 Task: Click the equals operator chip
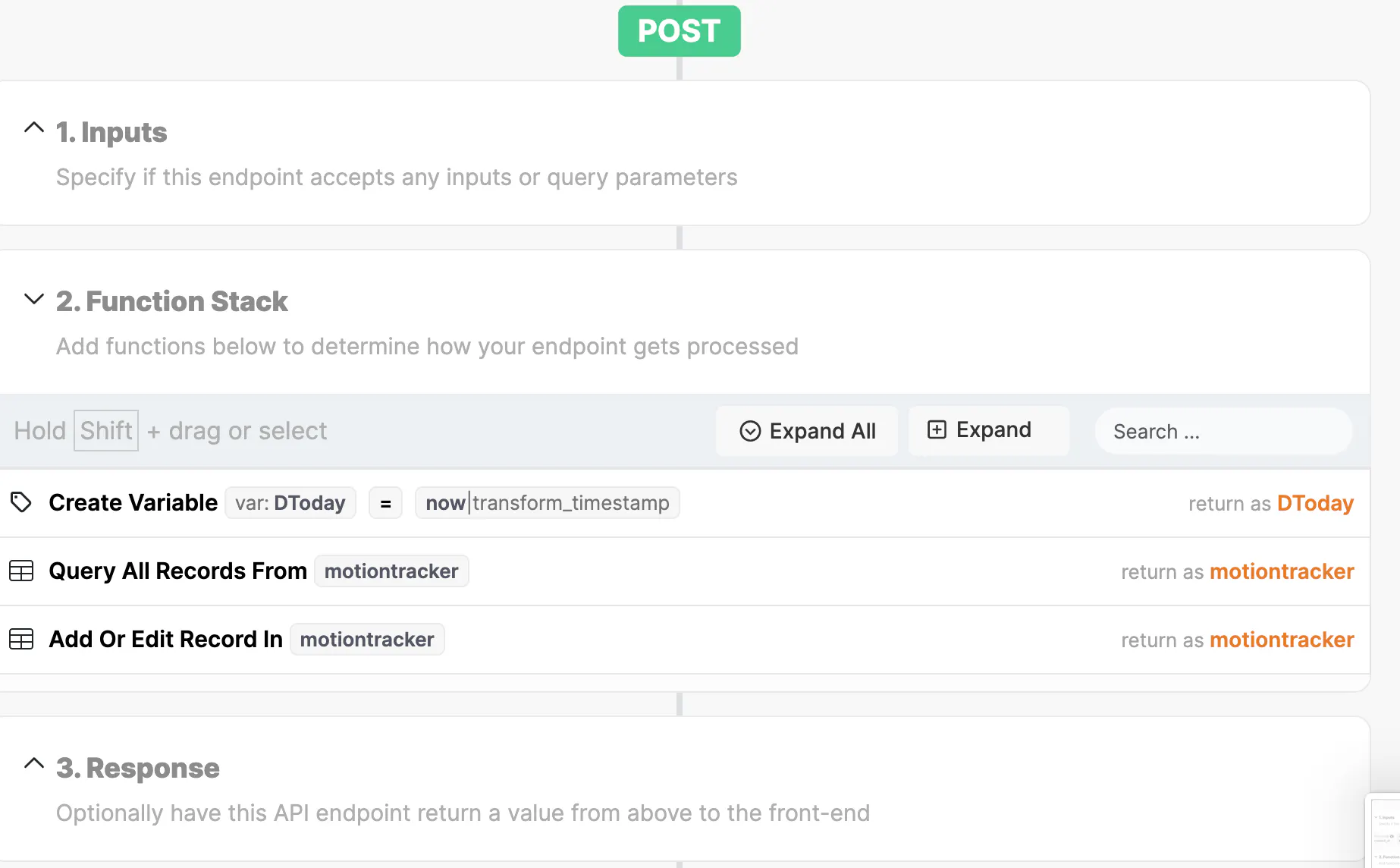385,503
